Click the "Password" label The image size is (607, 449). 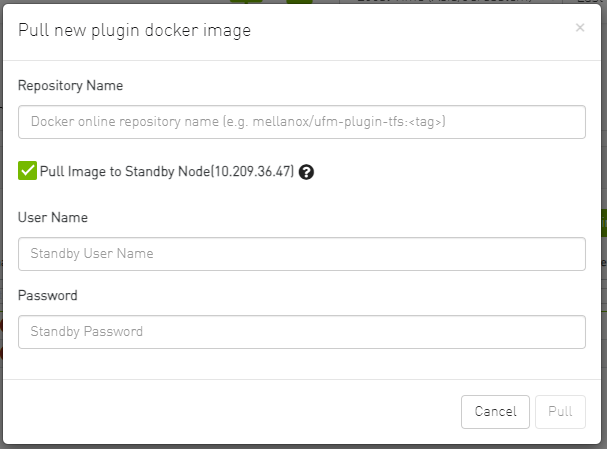(48, 295)
